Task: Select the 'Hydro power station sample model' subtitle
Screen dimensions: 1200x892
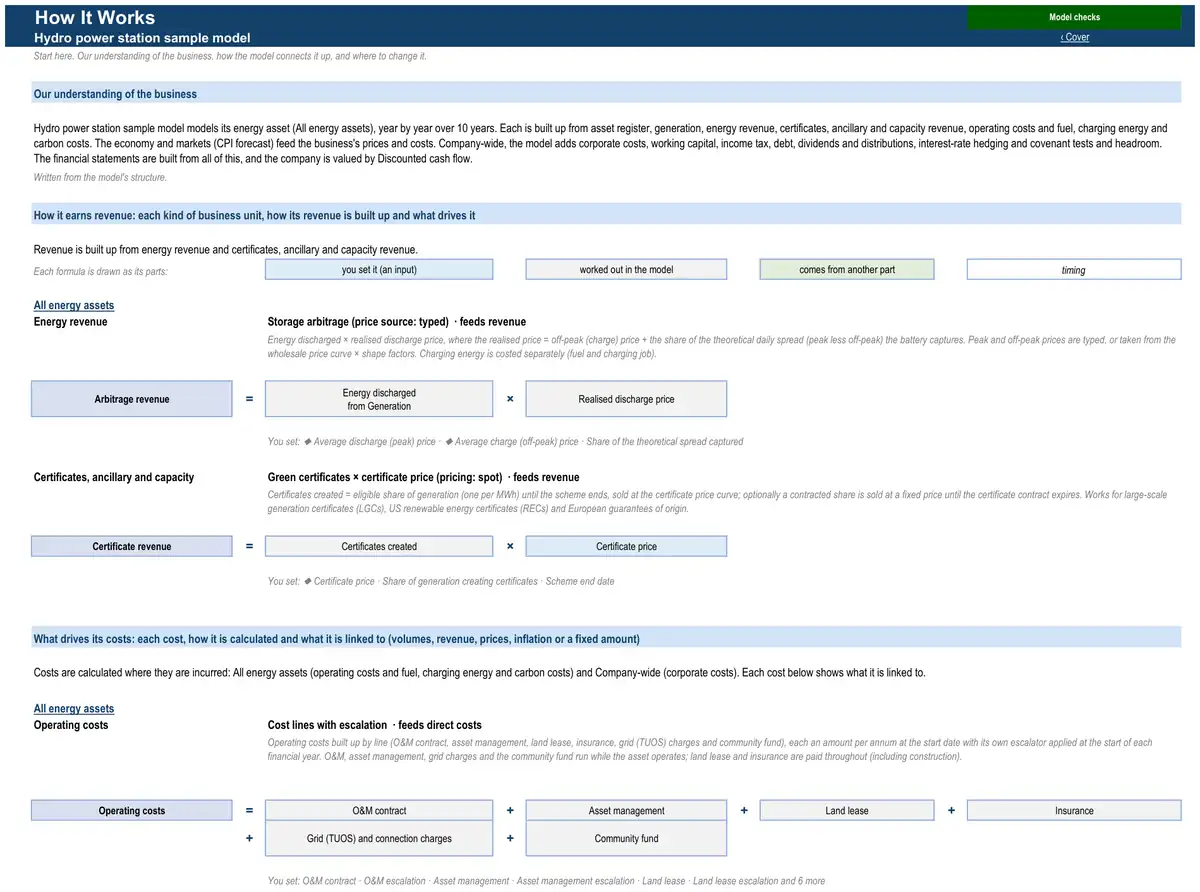Action: 142,38
